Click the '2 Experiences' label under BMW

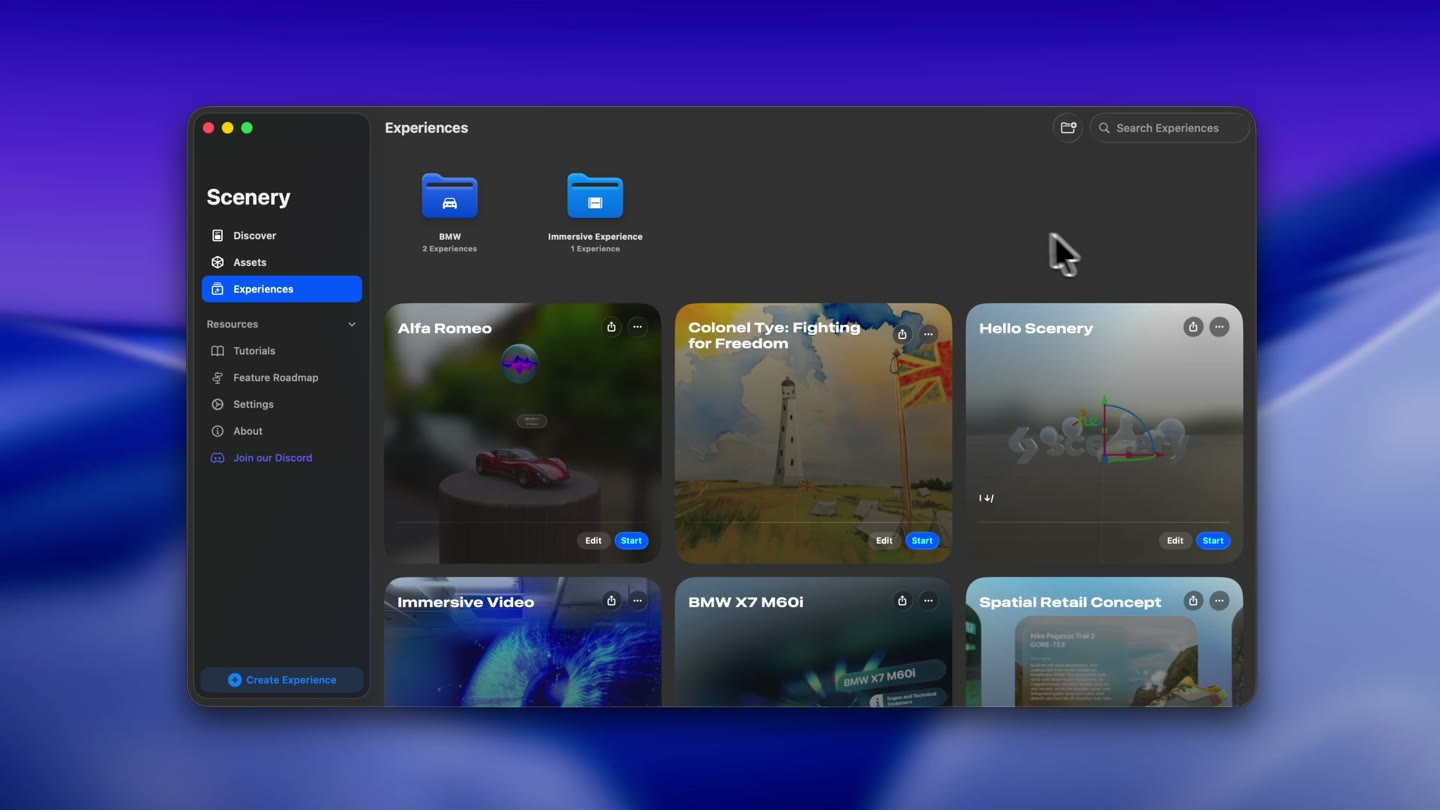pos(449,249)
